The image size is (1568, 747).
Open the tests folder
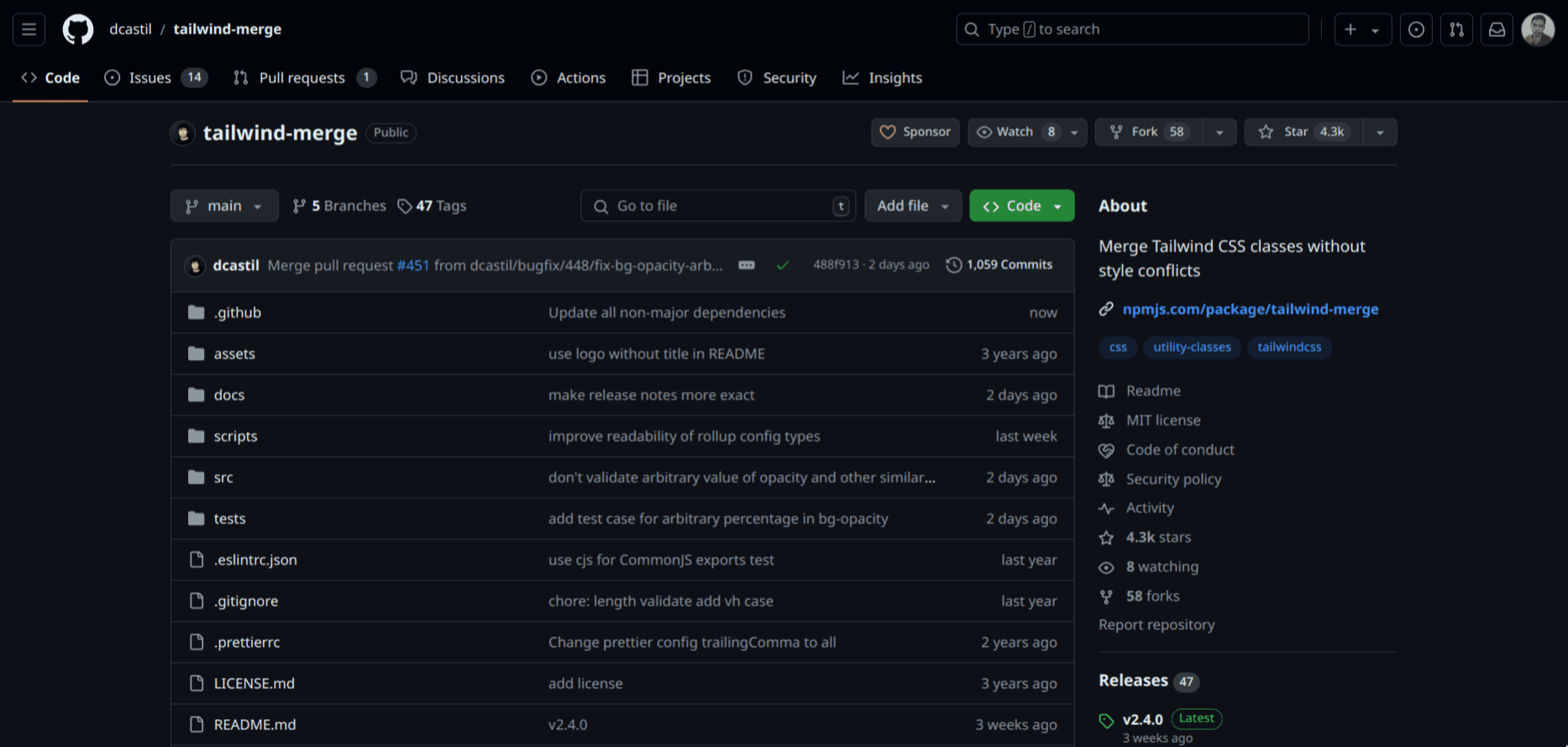230,518
